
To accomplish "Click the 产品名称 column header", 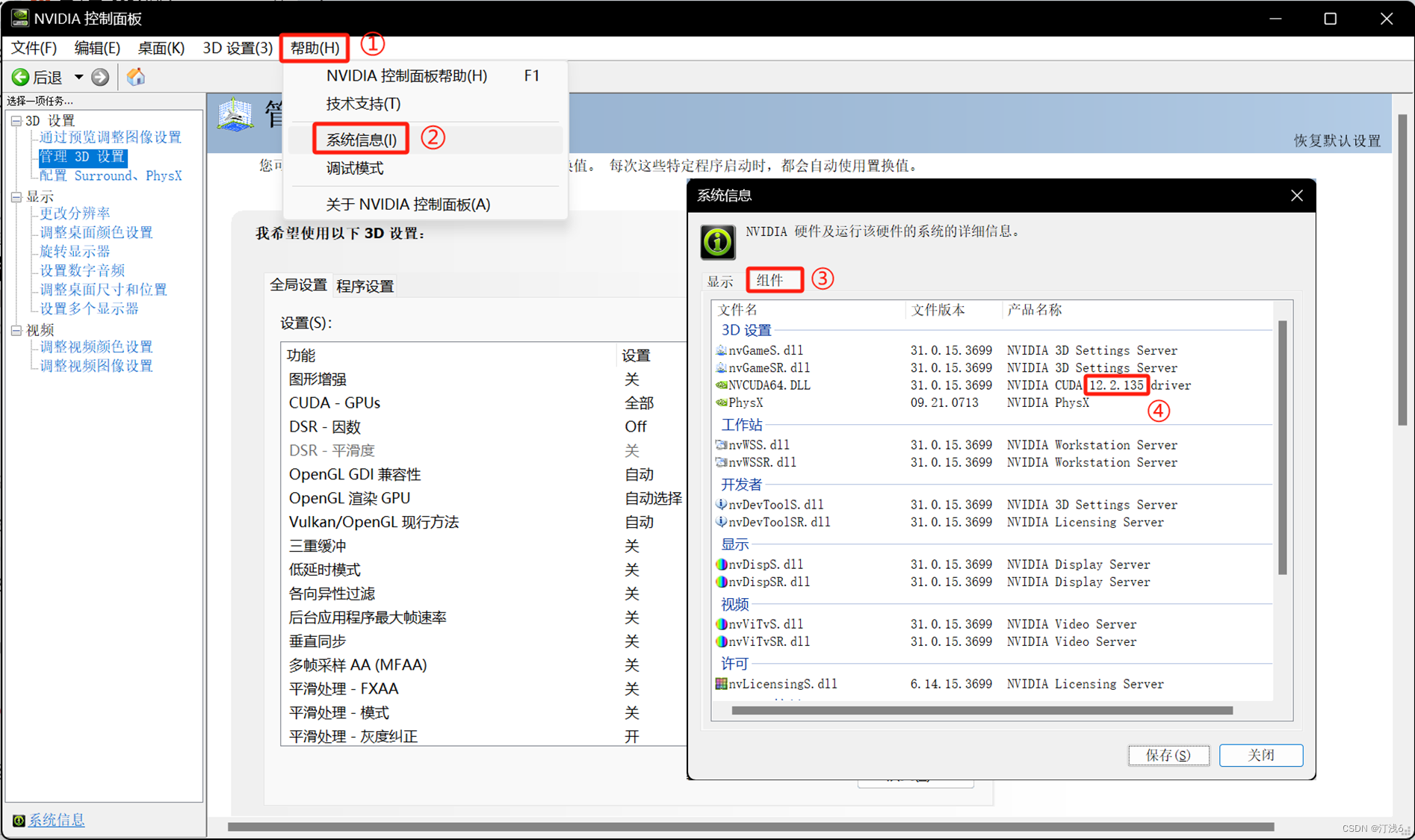I will click(1137, 310).
